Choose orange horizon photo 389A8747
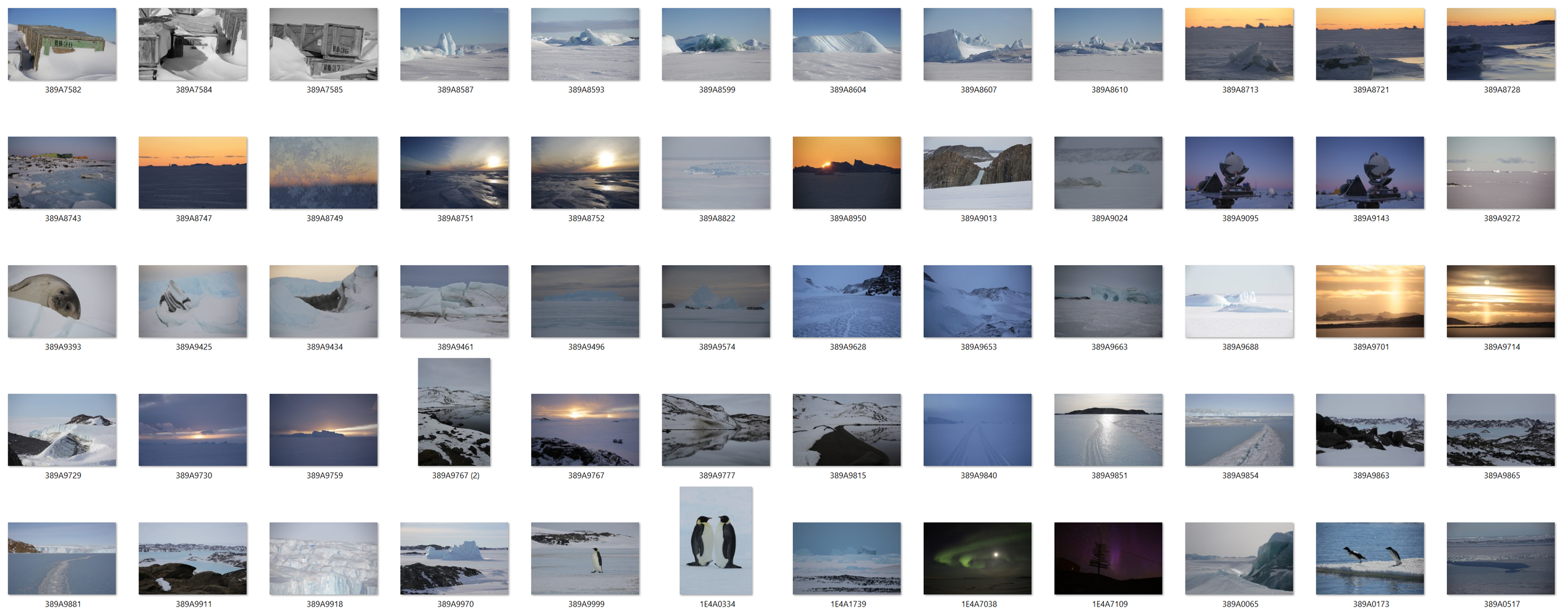This screenshot has height=614, width=1568. (193, 172)
